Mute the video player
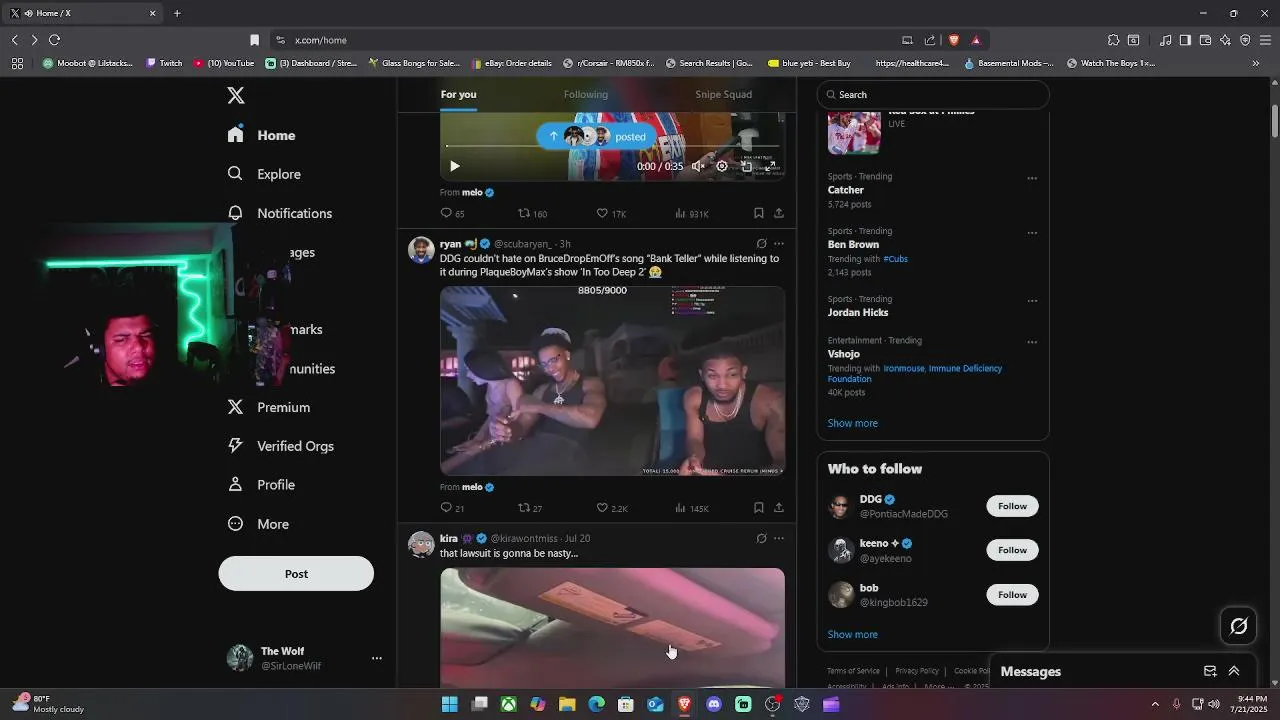 (698, 166)
